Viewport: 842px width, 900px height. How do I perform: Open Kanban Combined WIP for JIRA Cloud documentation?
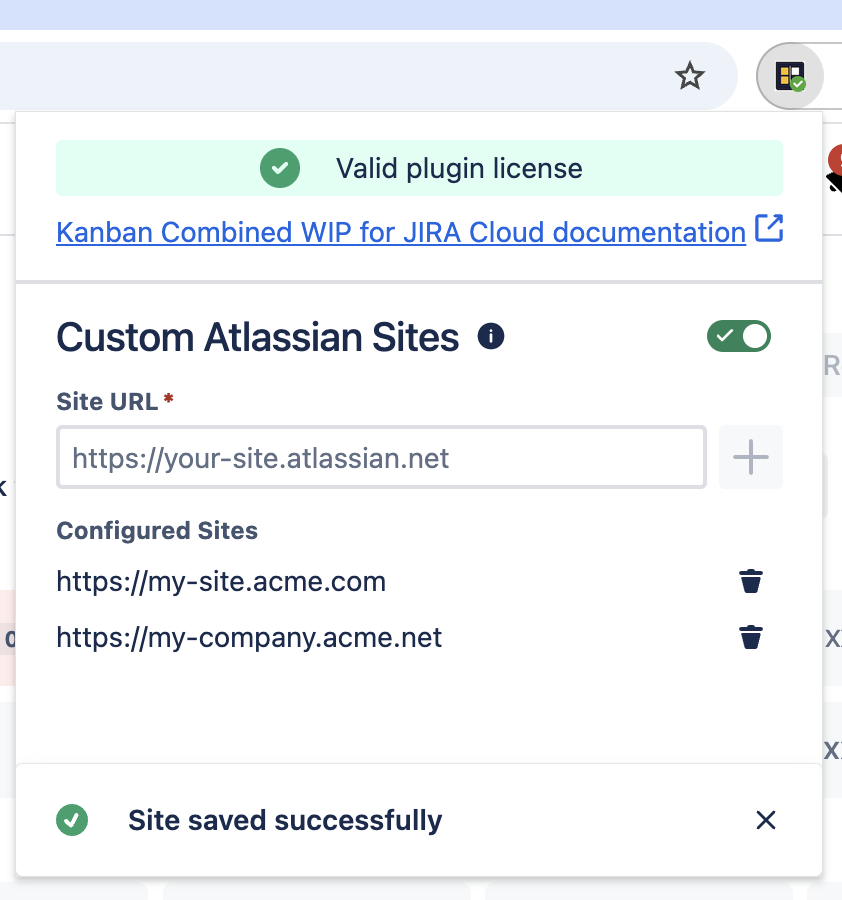(x=400, y=232)
